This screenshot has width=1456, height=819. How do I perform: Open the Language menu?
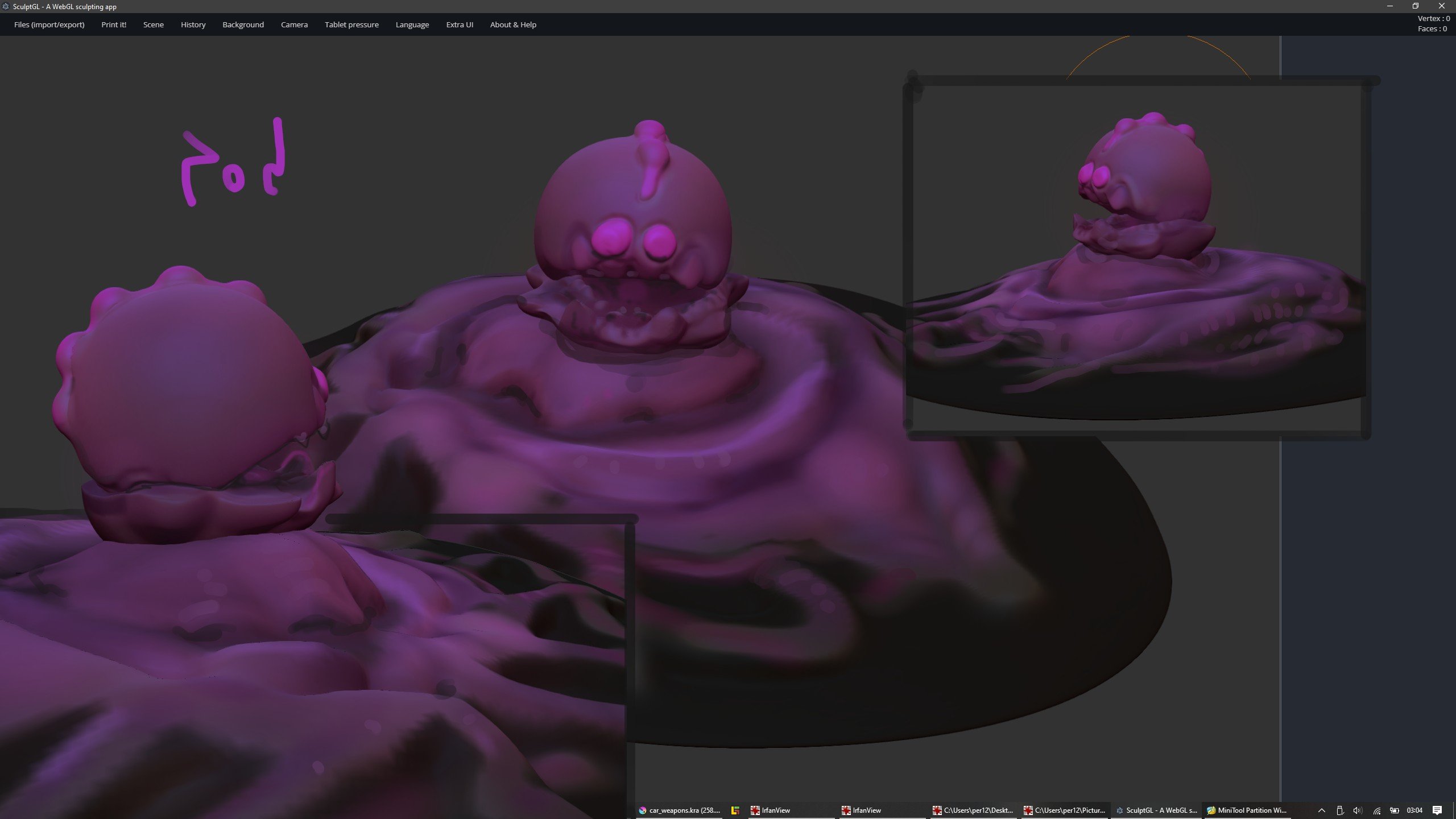tap(412, 24)
